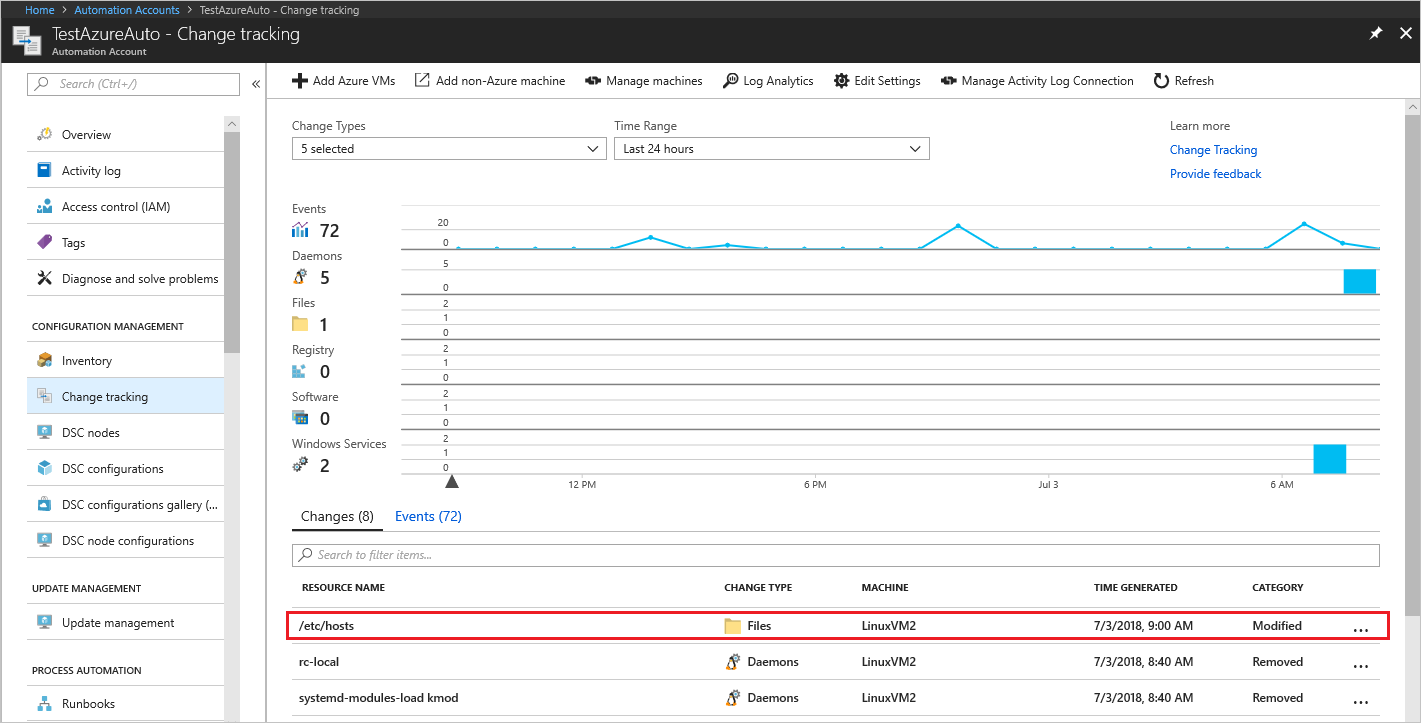Click the Edit Settings gear icon
The width and height of the screenshot is (1421, 723).
pos(841,80)
